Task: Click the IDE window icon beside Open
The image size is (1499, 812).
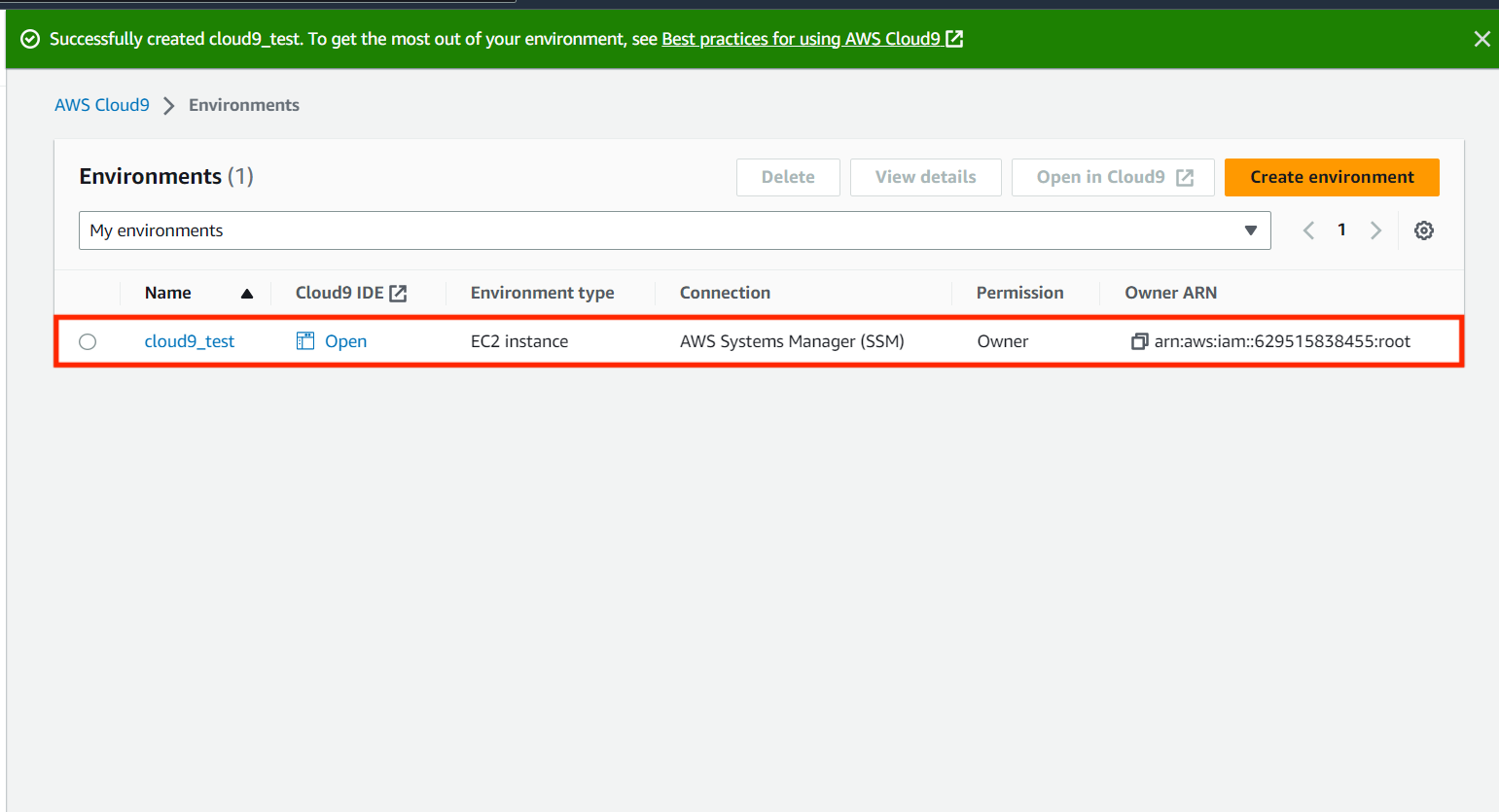Action: (305, 341)
